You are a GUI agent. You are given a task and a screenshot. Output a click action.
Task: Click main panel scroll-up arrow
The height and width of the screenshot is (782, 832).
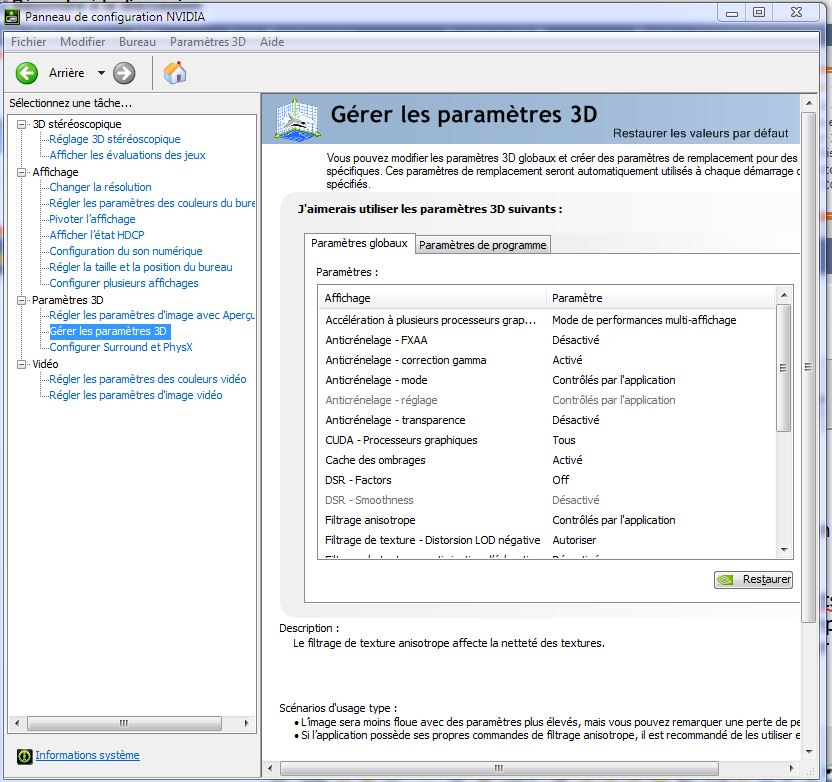tap(809, 103)
